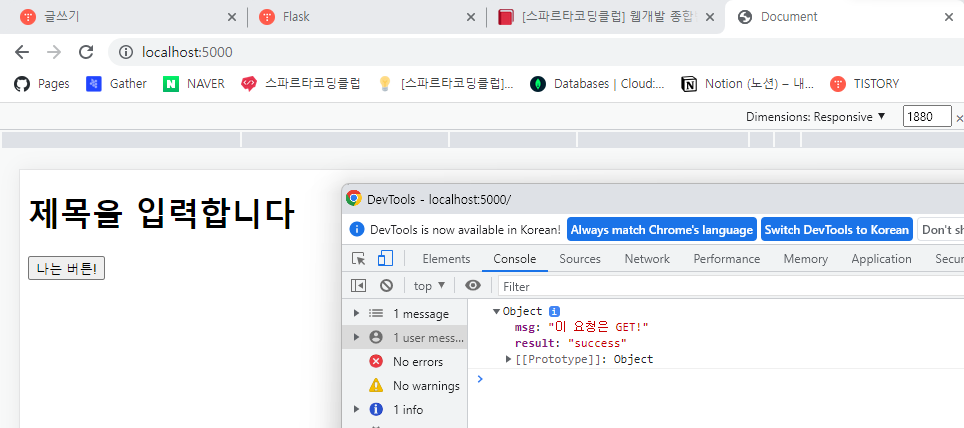Reload the localhost:5000 page
The image size is (964, 428).
point(86,52)
